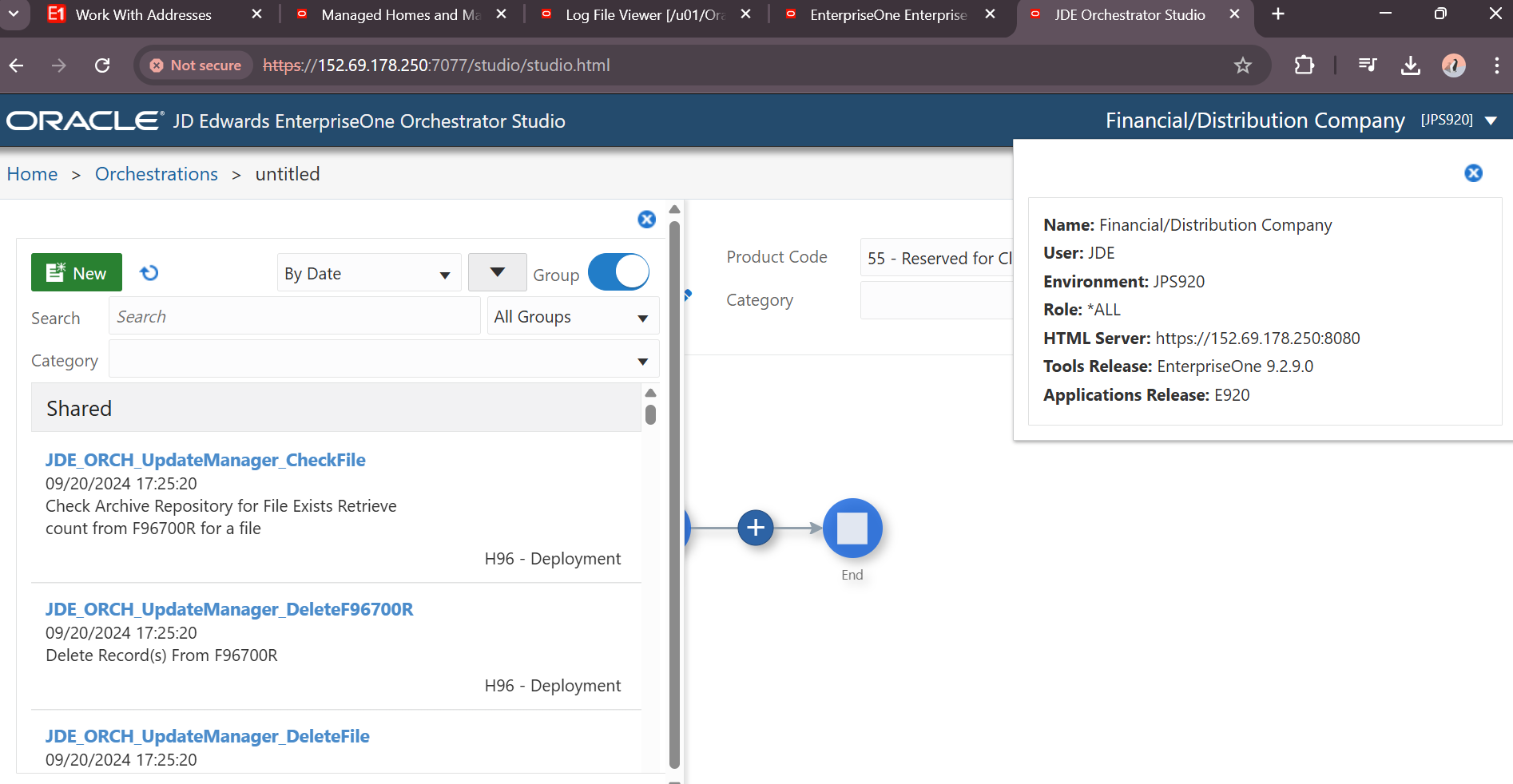This screenshot has height=784, width=1513.
Task: Reload the browser page
Action: 102,65
